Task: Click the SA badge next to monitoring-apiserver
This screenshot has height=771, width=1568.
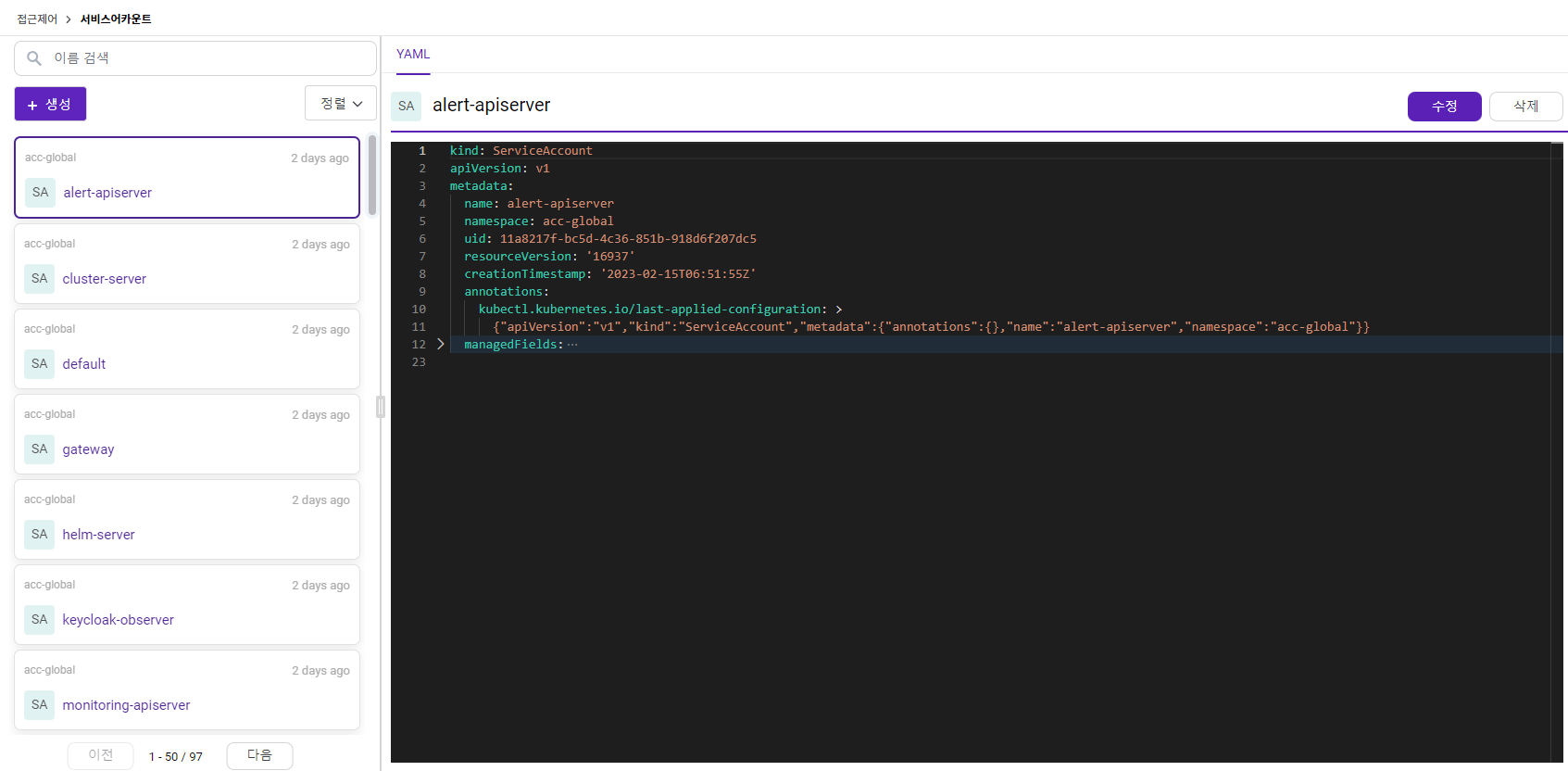Action: [x=39, y=704]
